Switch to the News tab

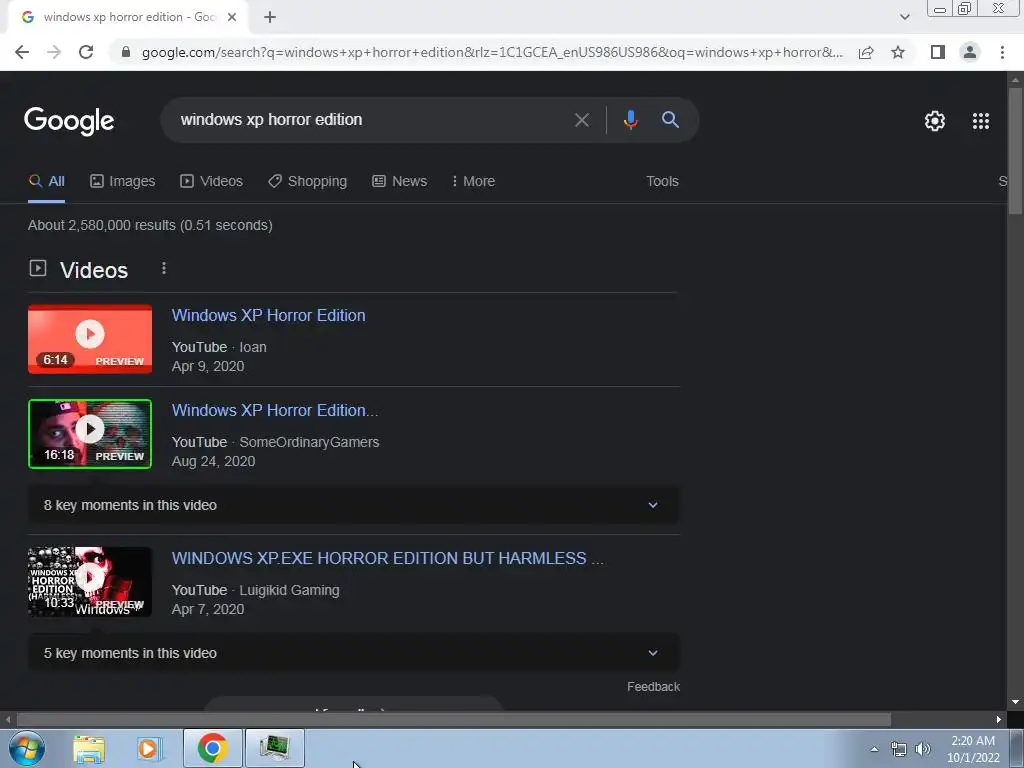click(x=400, y=182)
